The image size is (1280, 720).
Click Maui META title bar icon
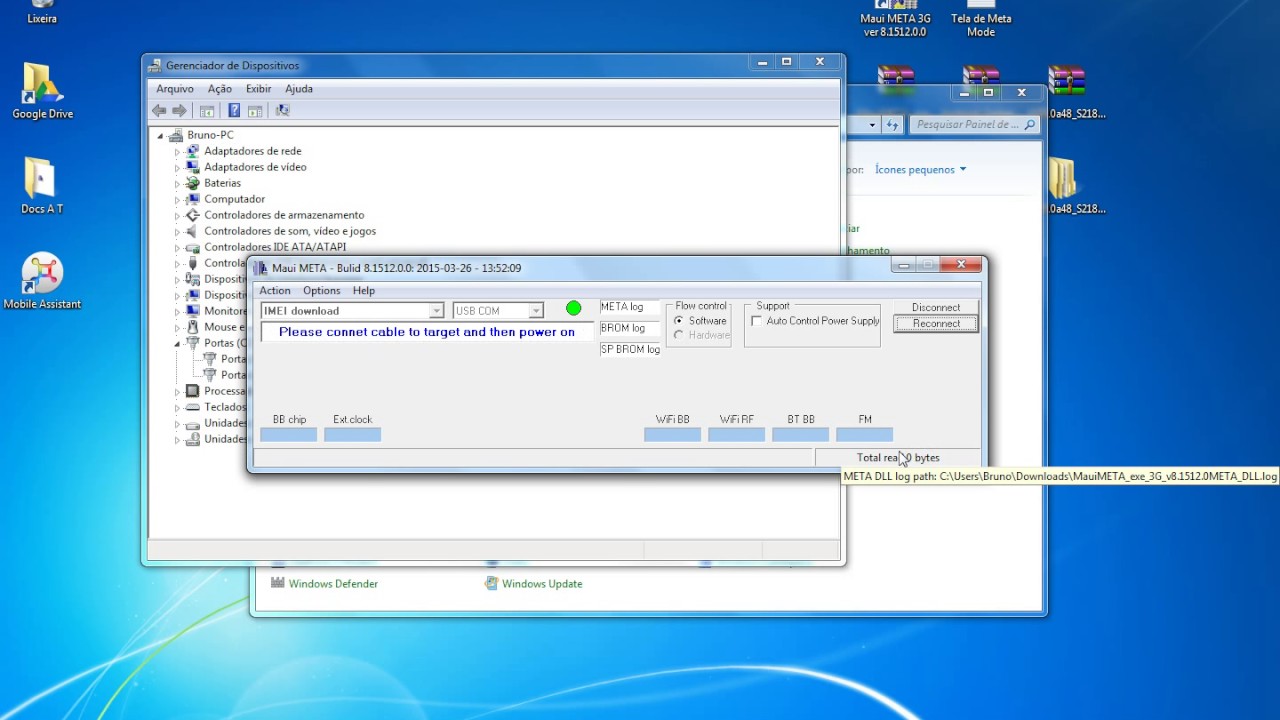(x=262, y=268)
